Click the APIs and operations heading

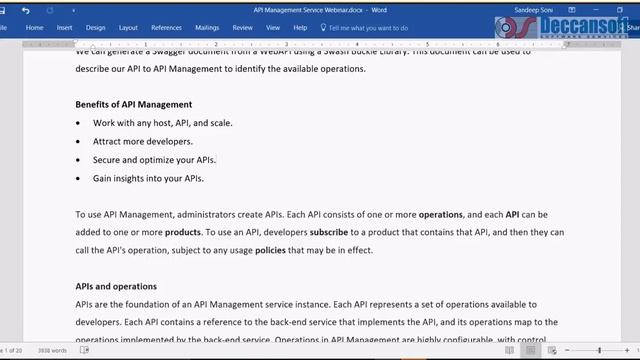(116, 287)
